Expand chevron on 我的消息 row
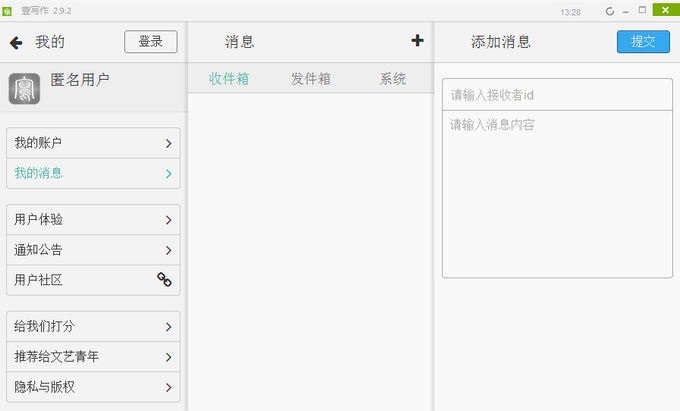Image resolution: width=680 pixels, height=411 pixels. (x=169, y=174)
